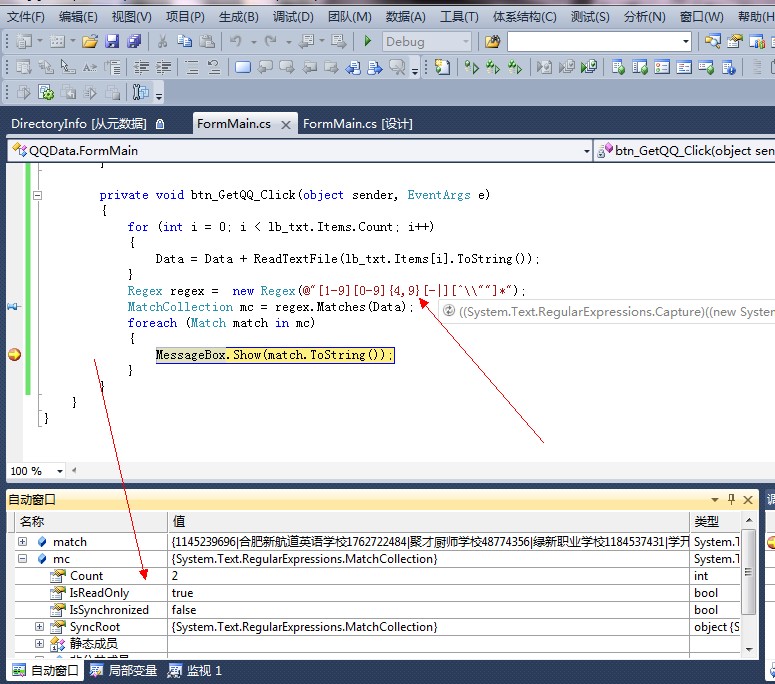Click the Save All toolbar icon
This screenshot has width=775, height=684.
point(133,41)
